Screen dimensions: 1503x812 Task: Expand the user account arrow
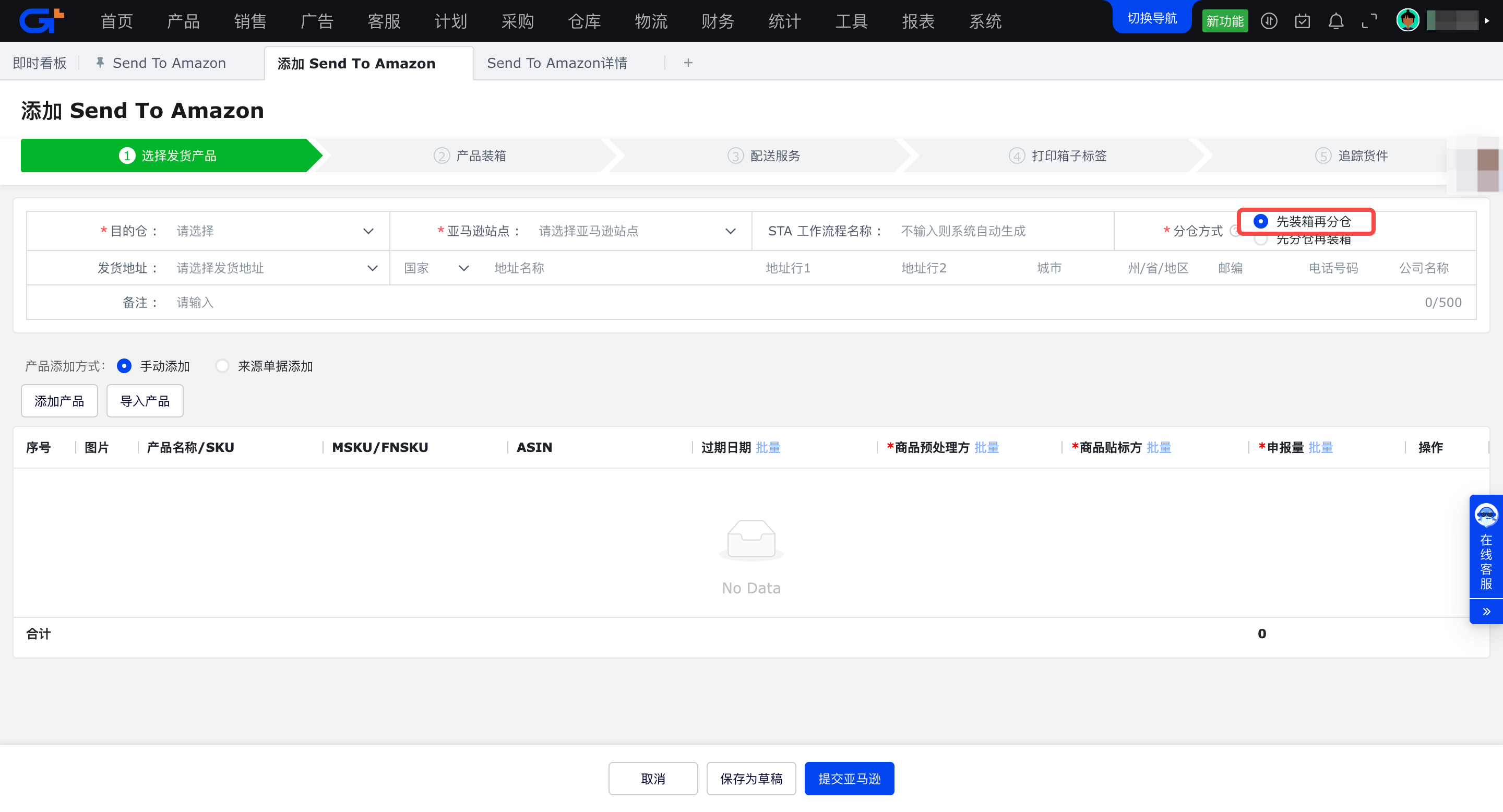click(1487, 21)
